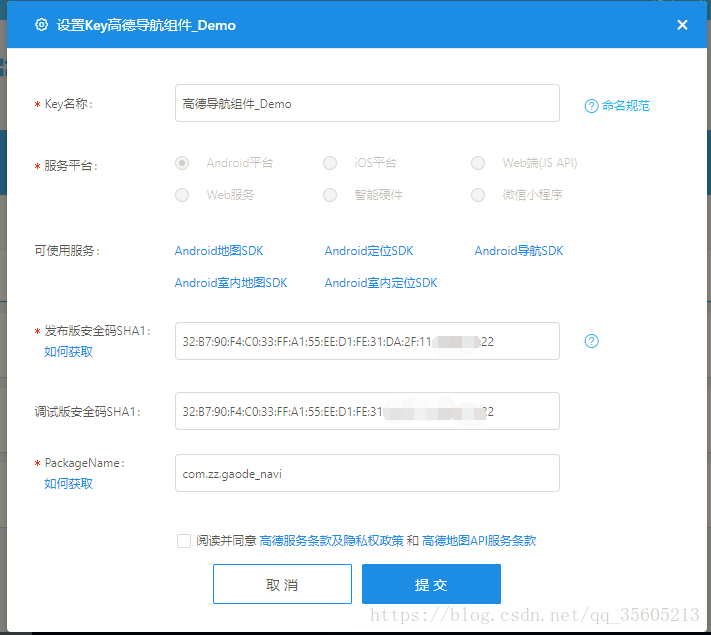Click the PackageName input field
Image resolution: width=711 pixels, height=635 pixels.
(x=367, y=473)
